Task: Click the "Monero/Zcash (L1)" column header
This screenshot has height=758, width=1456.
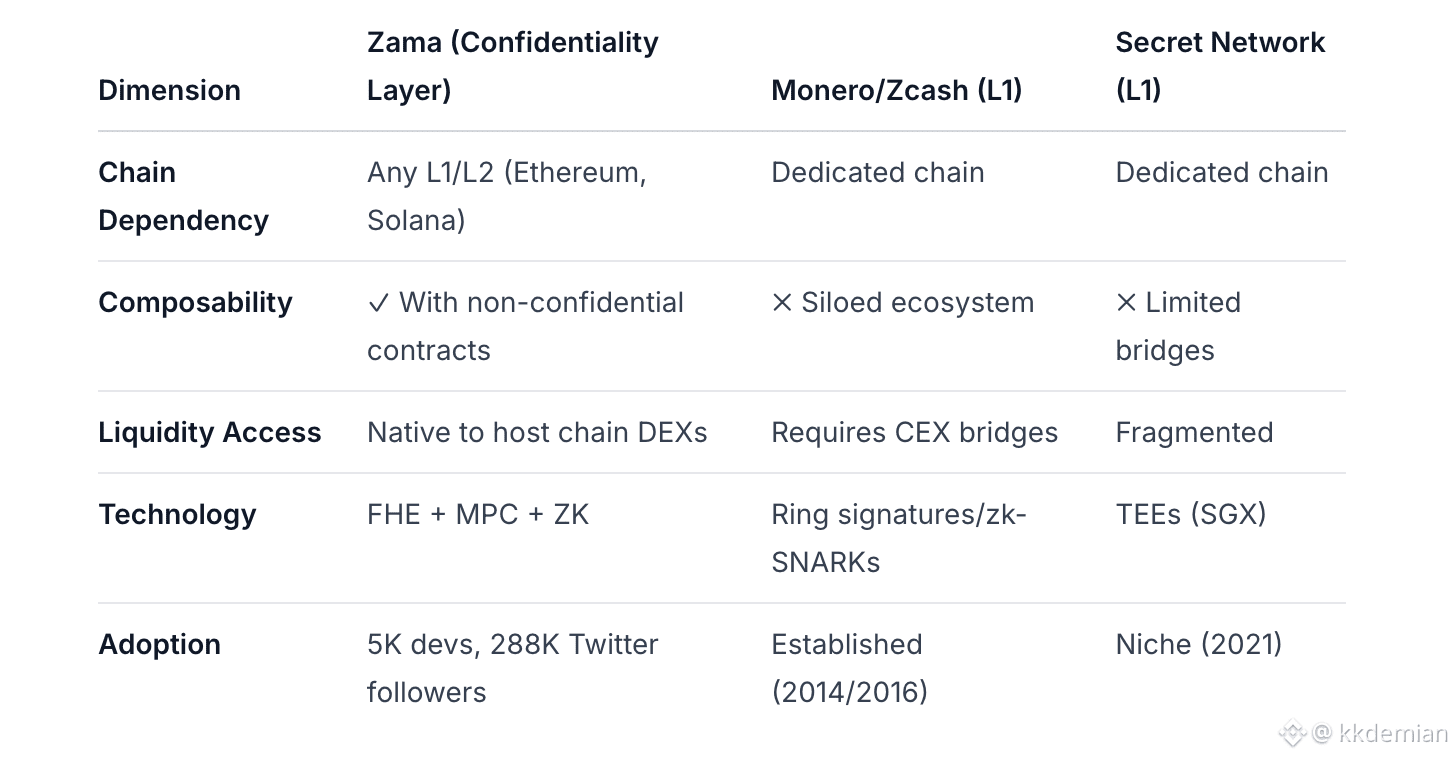Action: tap(896, 90)
